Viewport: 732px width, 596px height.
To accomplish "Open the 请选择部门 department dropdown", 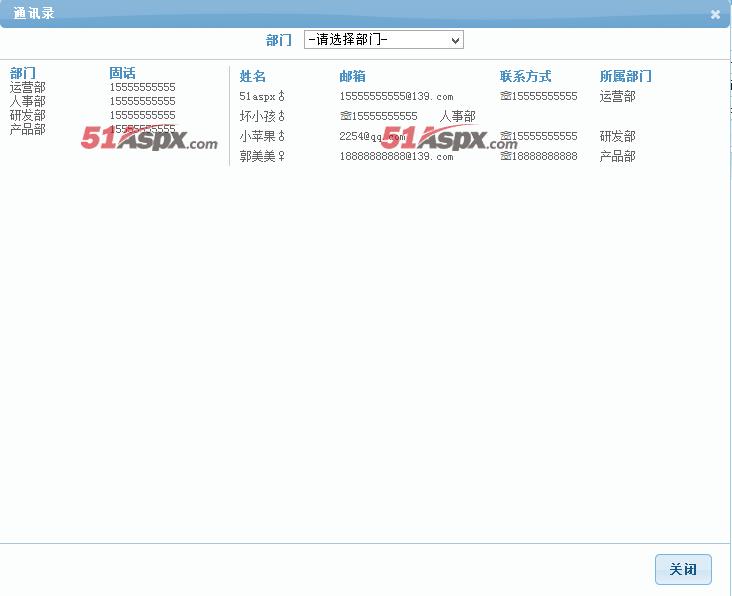I will (x=383, y=40).
